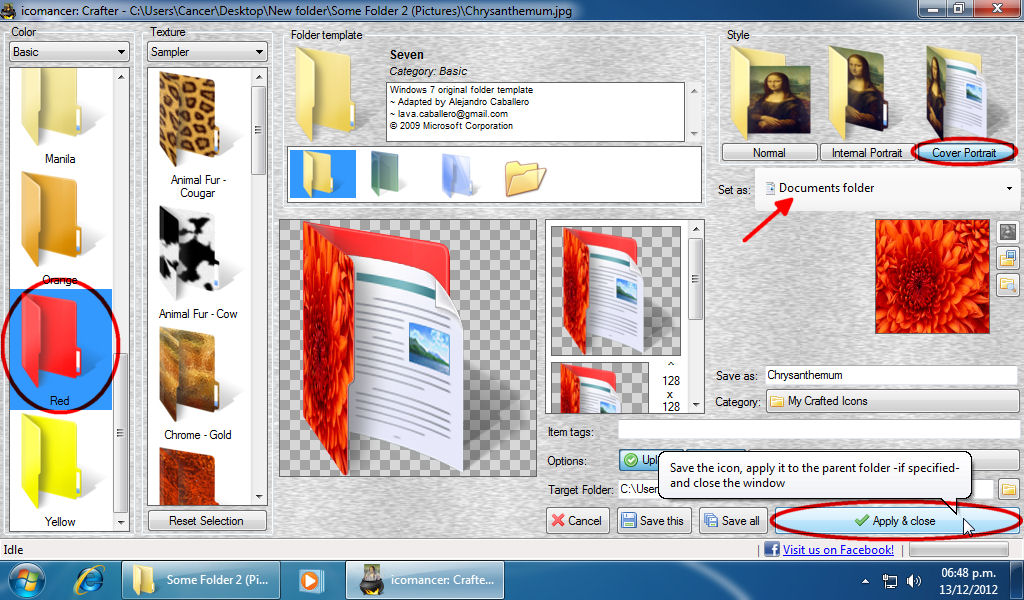Open the Visit us on Facebook link
Viewport: 1024px width, 600px height.
839,550
